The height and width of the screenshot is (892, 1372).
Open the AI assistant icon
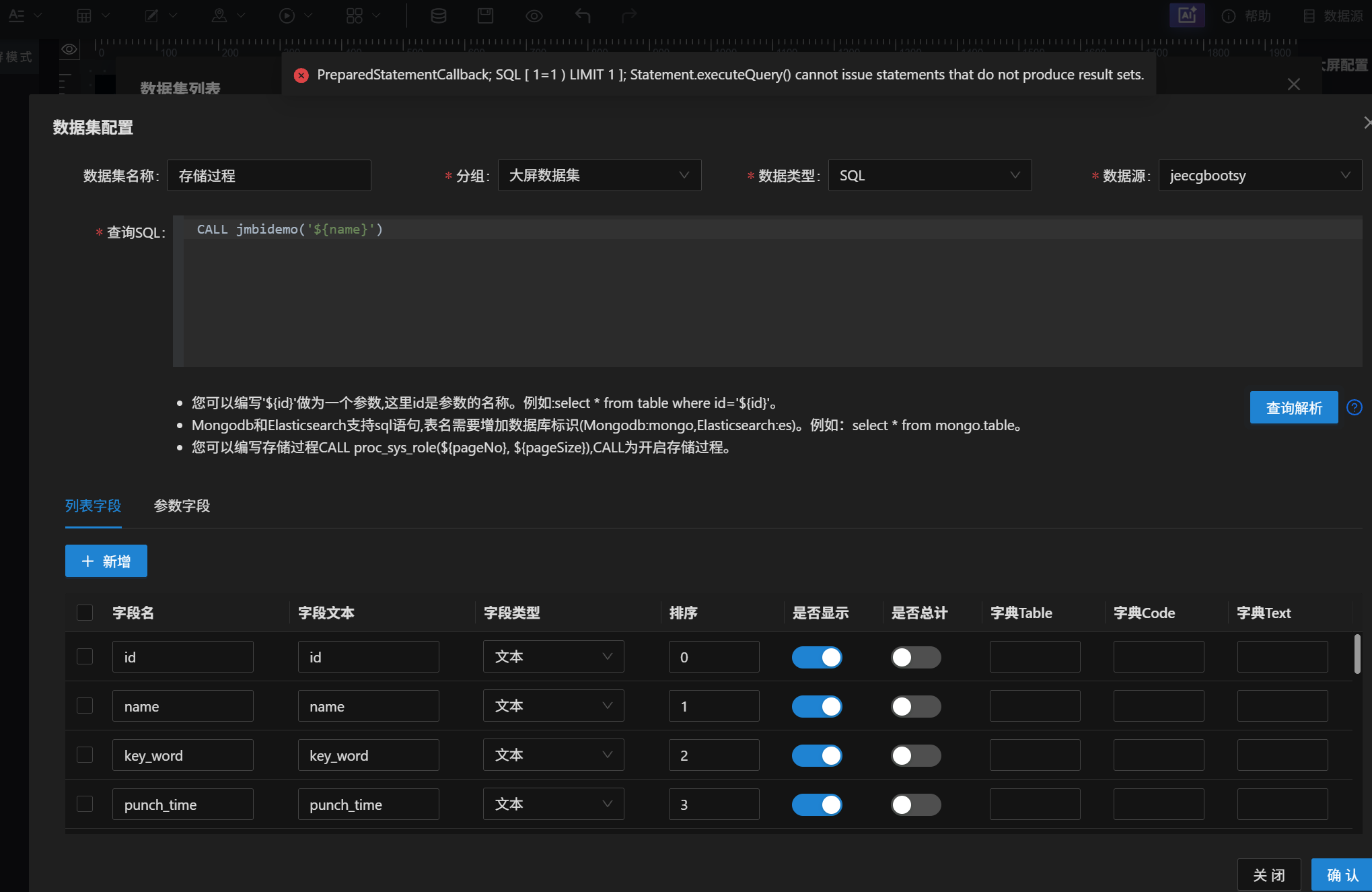[1186, 15]
